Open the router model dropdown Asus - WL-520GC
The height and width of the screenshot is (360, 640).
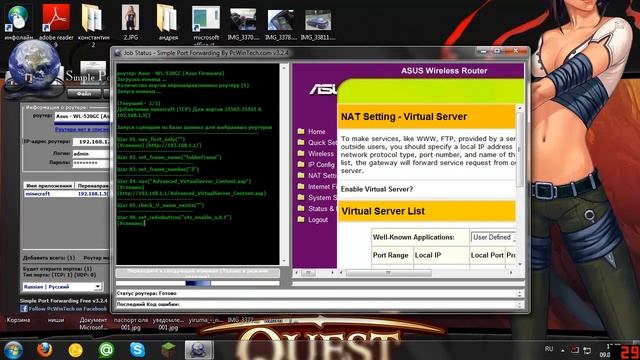[82, 116]
